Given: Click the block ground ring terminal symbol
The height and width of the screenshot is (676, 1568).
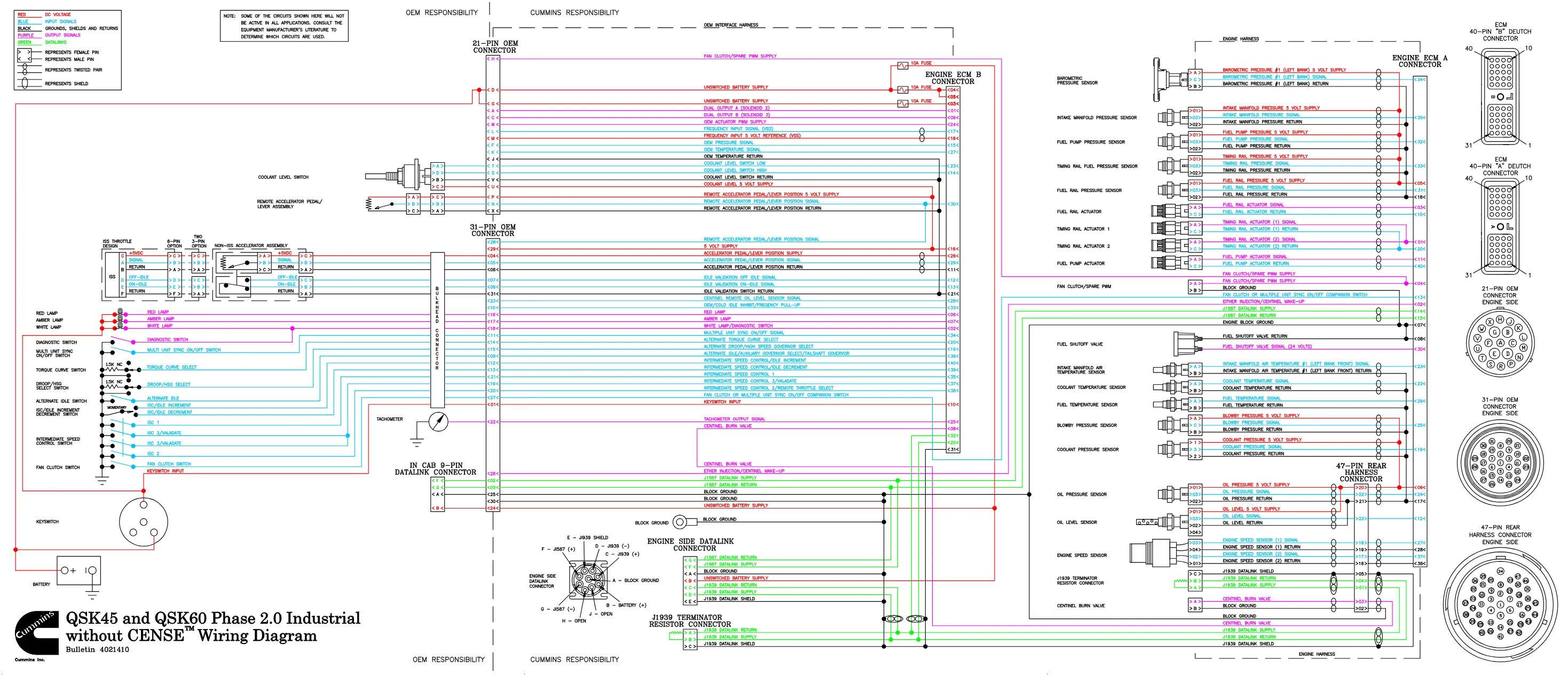Looking at the screenshot, I should [685, 521].
